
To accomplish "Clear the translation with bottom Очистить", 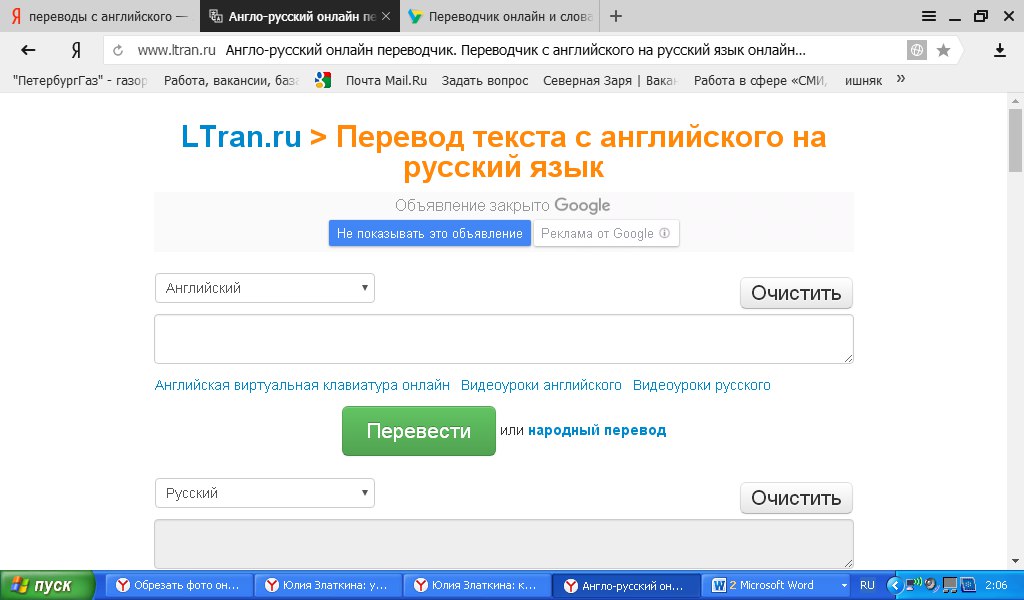I will pos(796,498).
